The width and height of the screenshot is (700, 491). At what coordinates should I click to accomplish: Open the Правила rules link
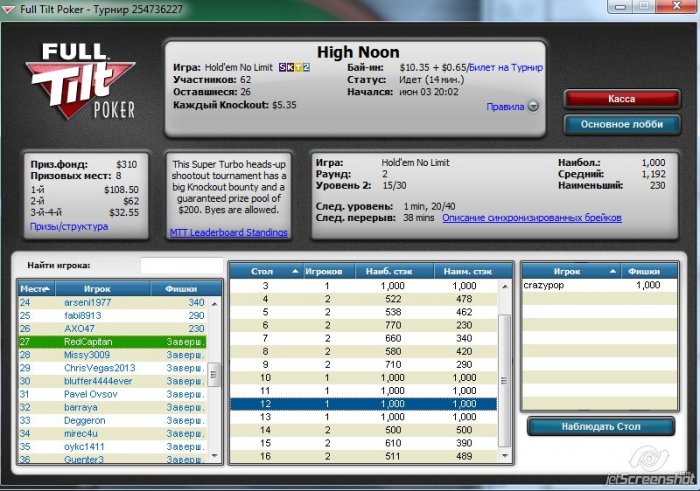click(x=505, y=107)
